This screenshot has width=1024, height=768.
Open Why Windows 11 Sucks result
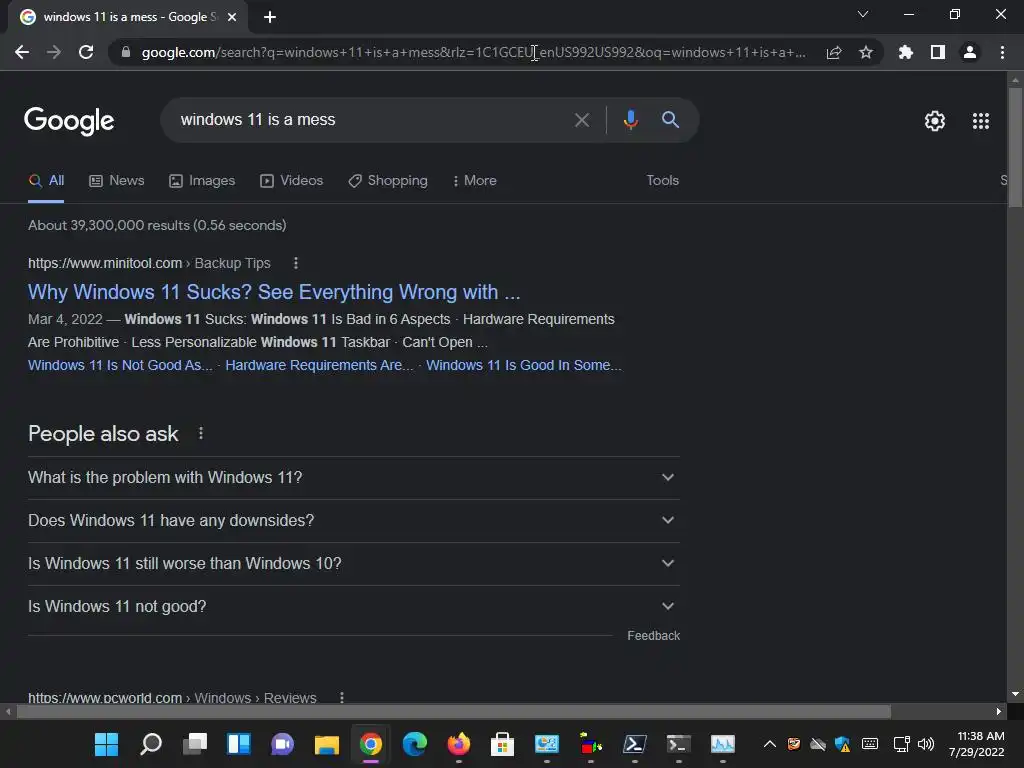(x=274, y=292)
